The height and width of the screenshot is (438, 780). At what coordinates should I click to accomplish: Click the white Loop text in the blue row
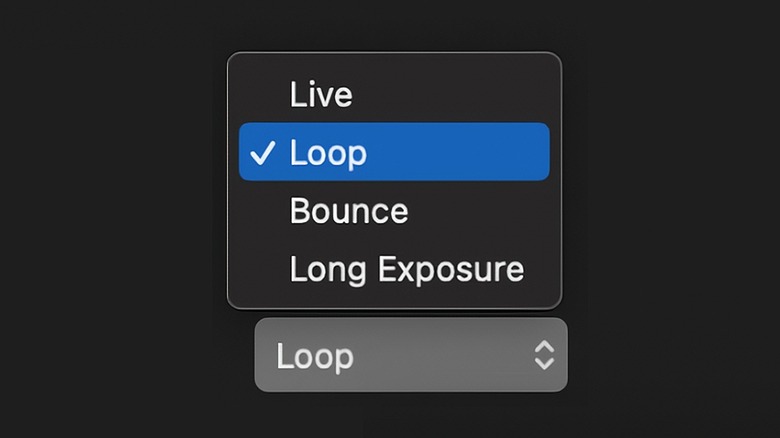tap(328, 153)
